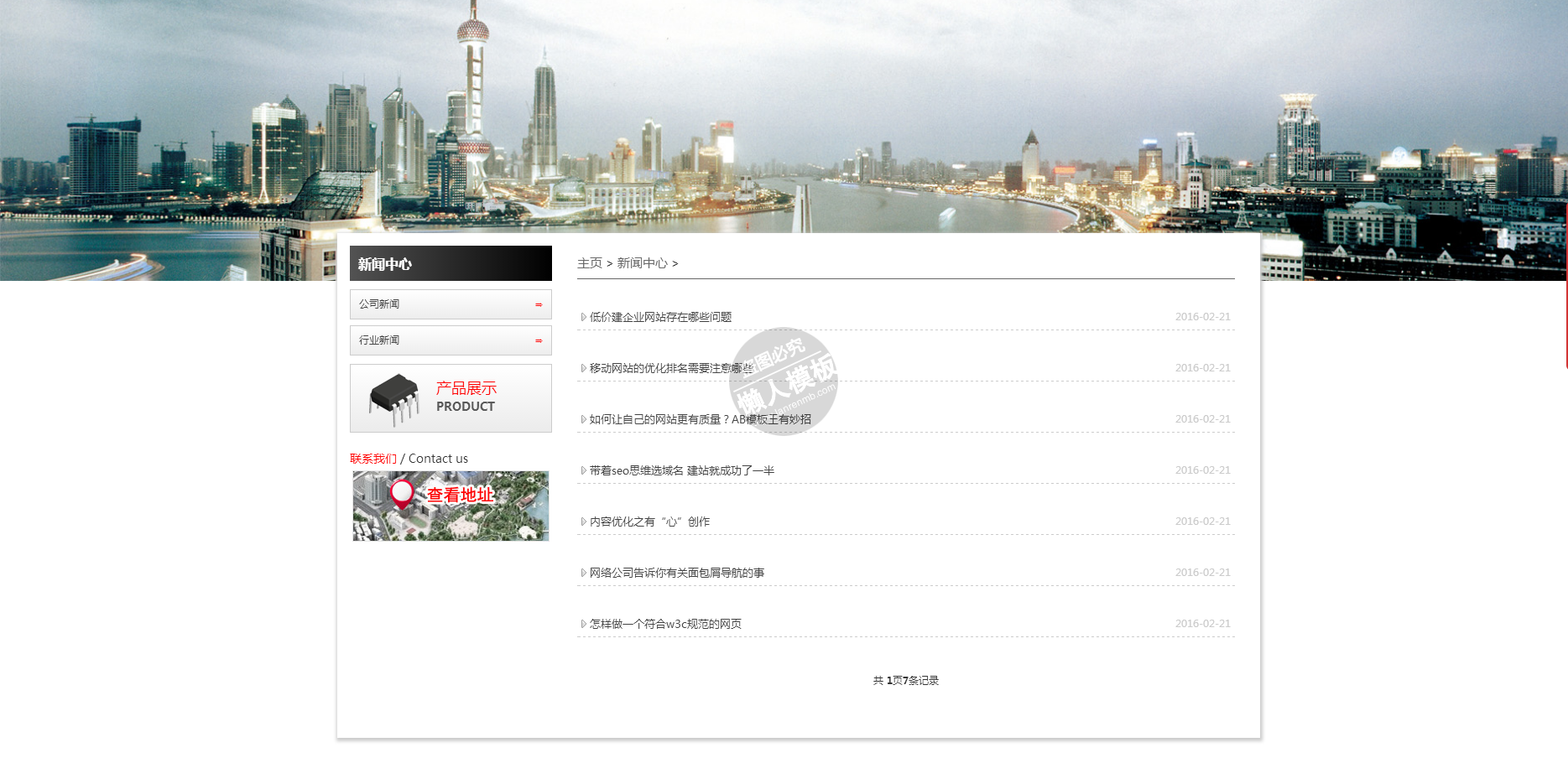Click the 产品展示 PRODUCT text
Viewport: 1568px width, 763px height.
(466, 397)
